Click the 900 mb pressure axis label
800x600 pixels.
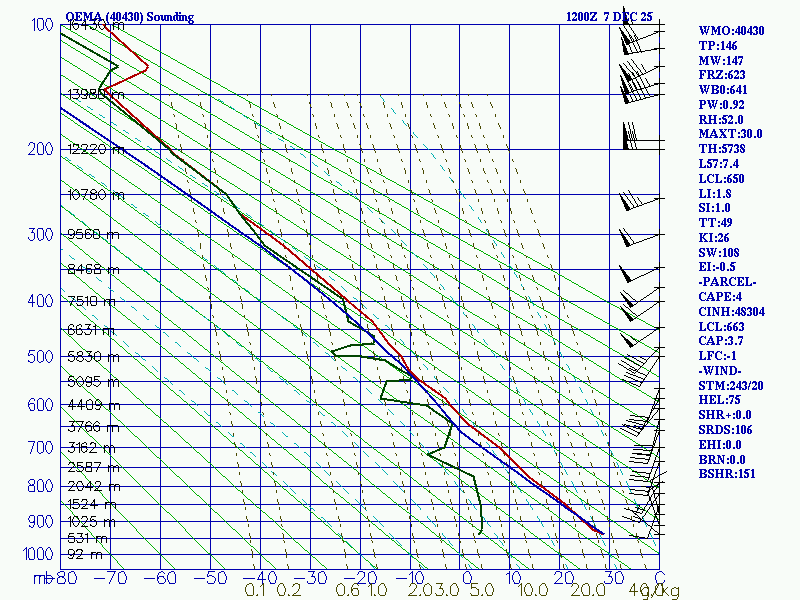[x=40, y=521]
